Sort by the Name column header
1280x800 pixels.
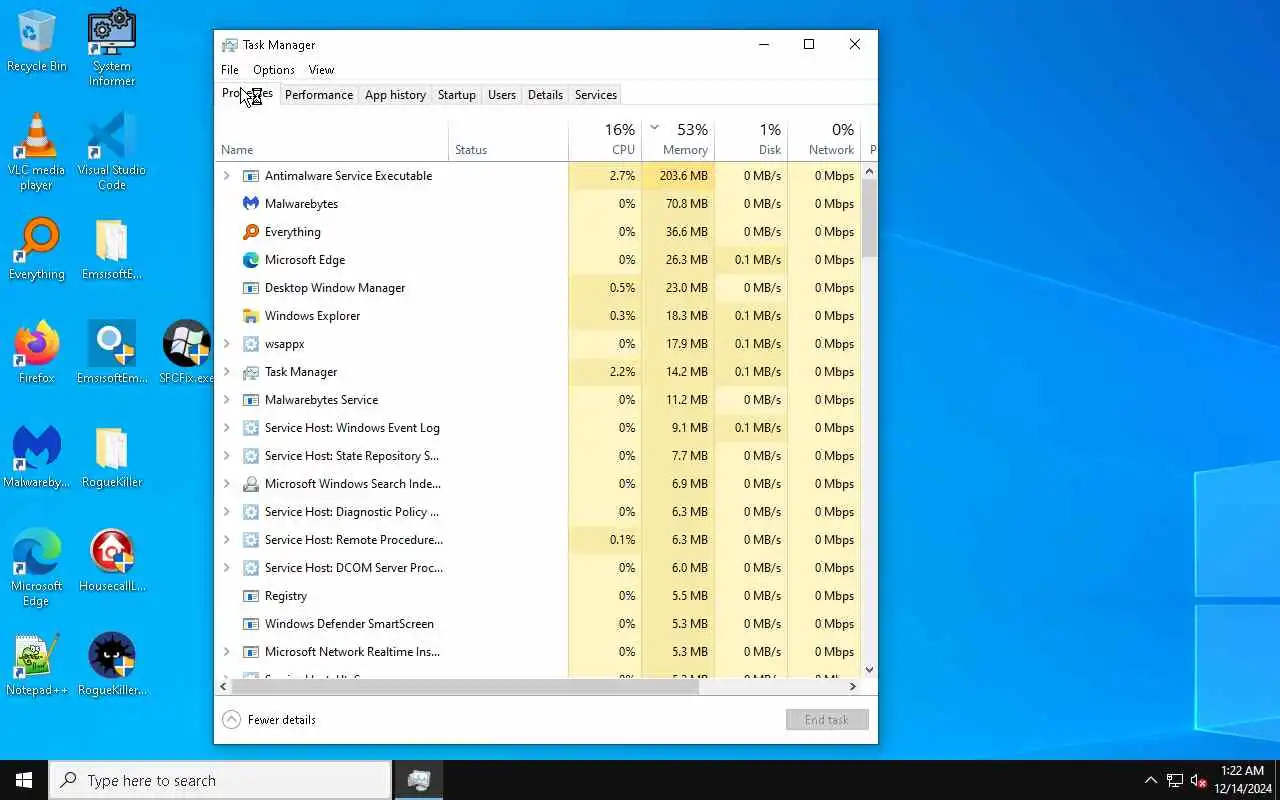(332, 140)
